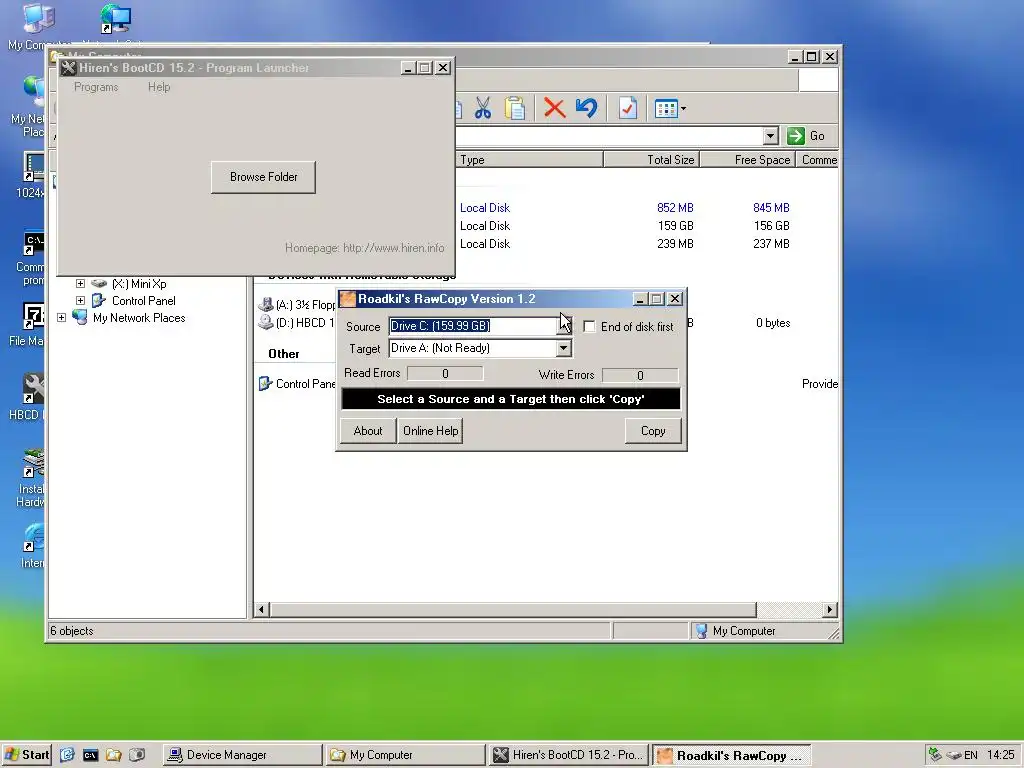
Task: Expand the Control Panel tree node
Action: point(80,300)
